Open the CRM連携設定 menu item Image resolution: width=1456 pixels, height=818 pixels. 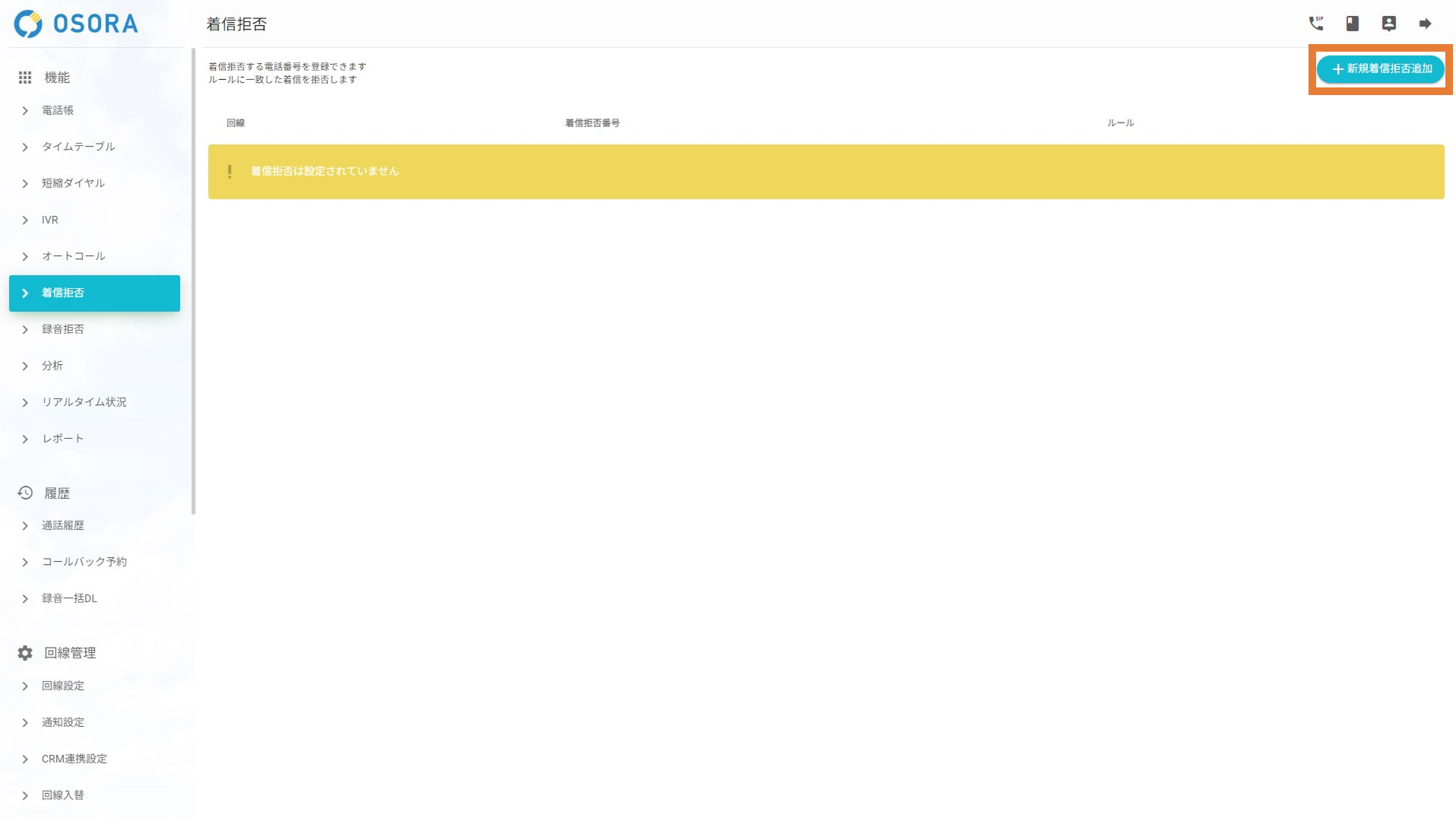pyautogui.click(x=75, y=758)
